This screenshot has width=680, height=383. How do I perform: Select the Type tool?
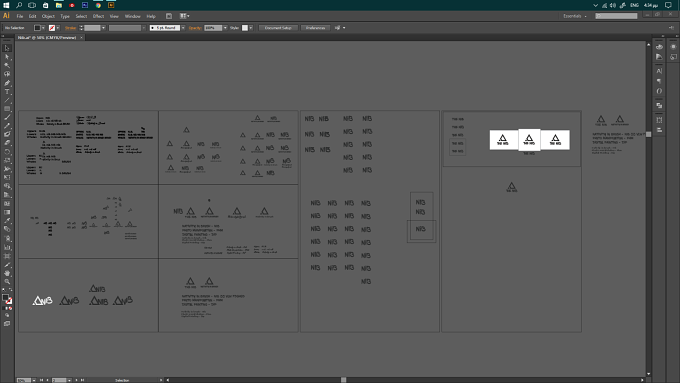7,92
